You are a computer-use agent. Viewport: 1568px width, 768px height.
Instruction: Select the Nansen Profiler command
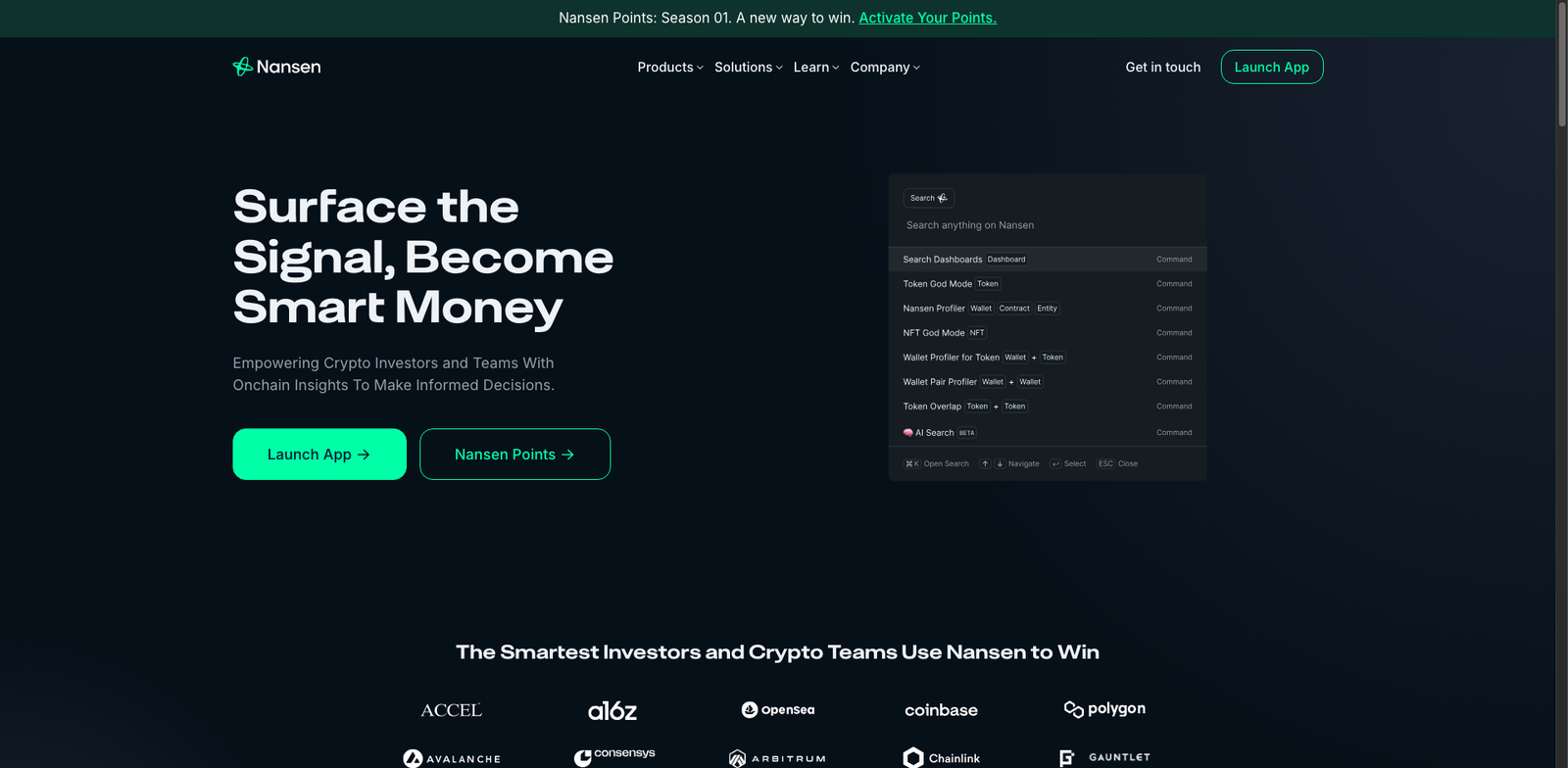[1047, 309]
